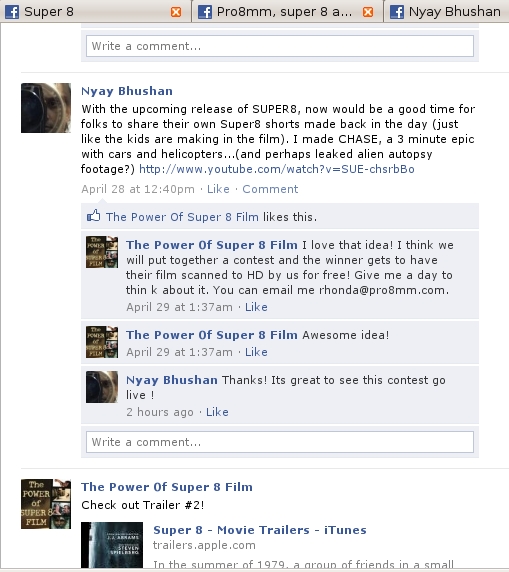Click Nyay Bhushan's post profile picture
The image size is (509, 572).
46,108
